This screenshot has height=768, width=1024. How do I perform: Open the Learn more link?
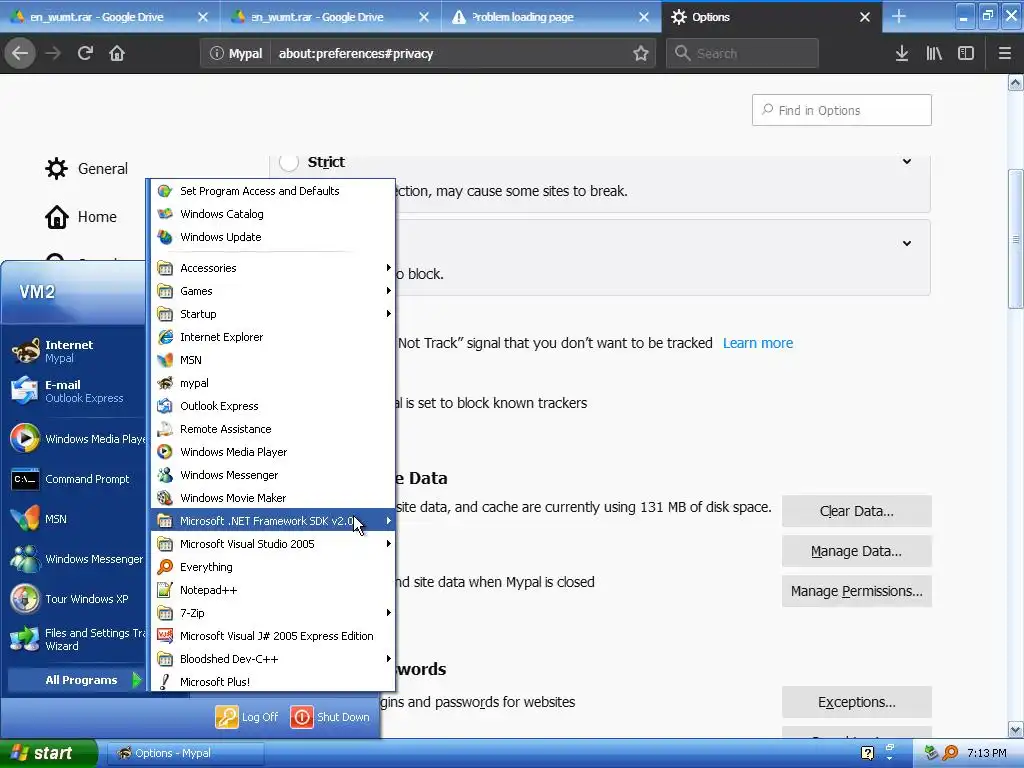coord(758,343)
